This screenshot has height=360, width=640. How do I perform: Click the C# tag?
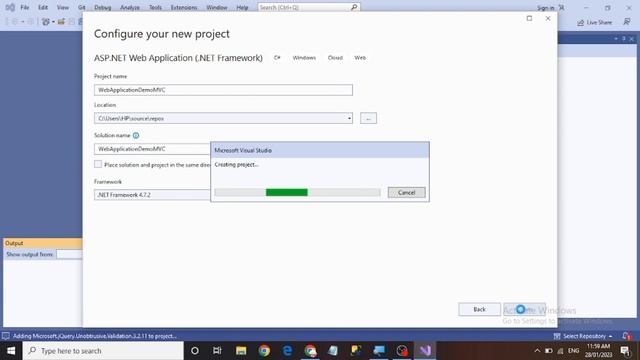277,58
